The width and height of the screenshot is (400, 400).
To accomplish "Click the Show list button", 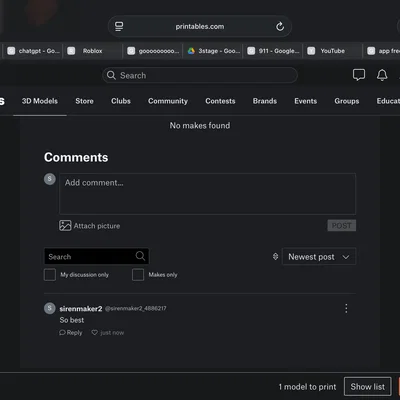I will pos(367,387).
